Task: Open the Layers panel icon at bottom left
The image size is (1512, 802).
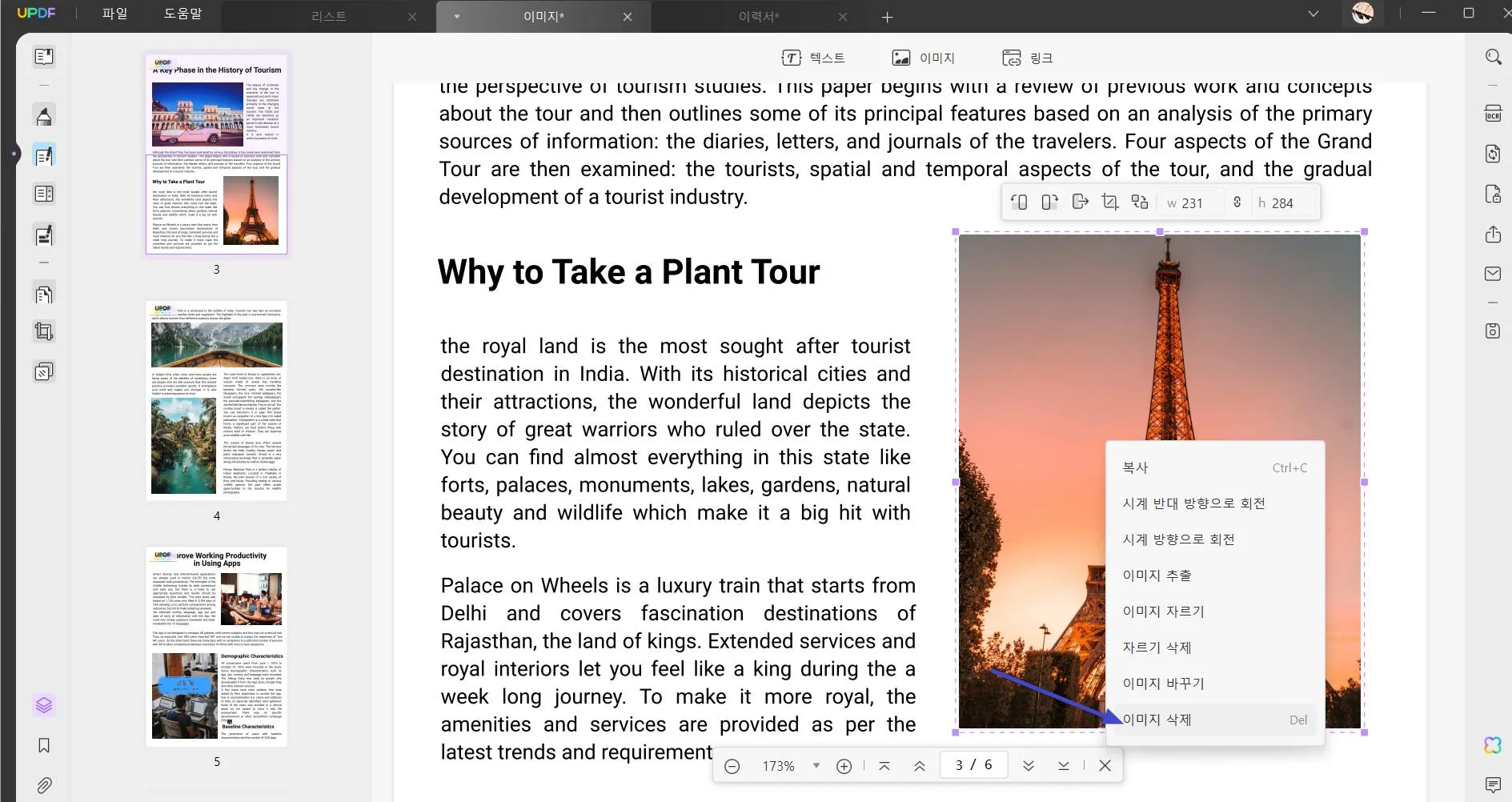Action: [x=44, y=705]
